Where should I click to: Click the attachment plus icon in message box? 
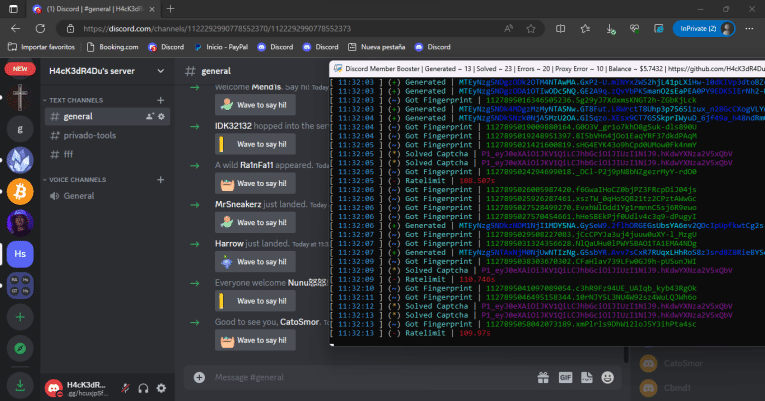click(x=200, y=378)
